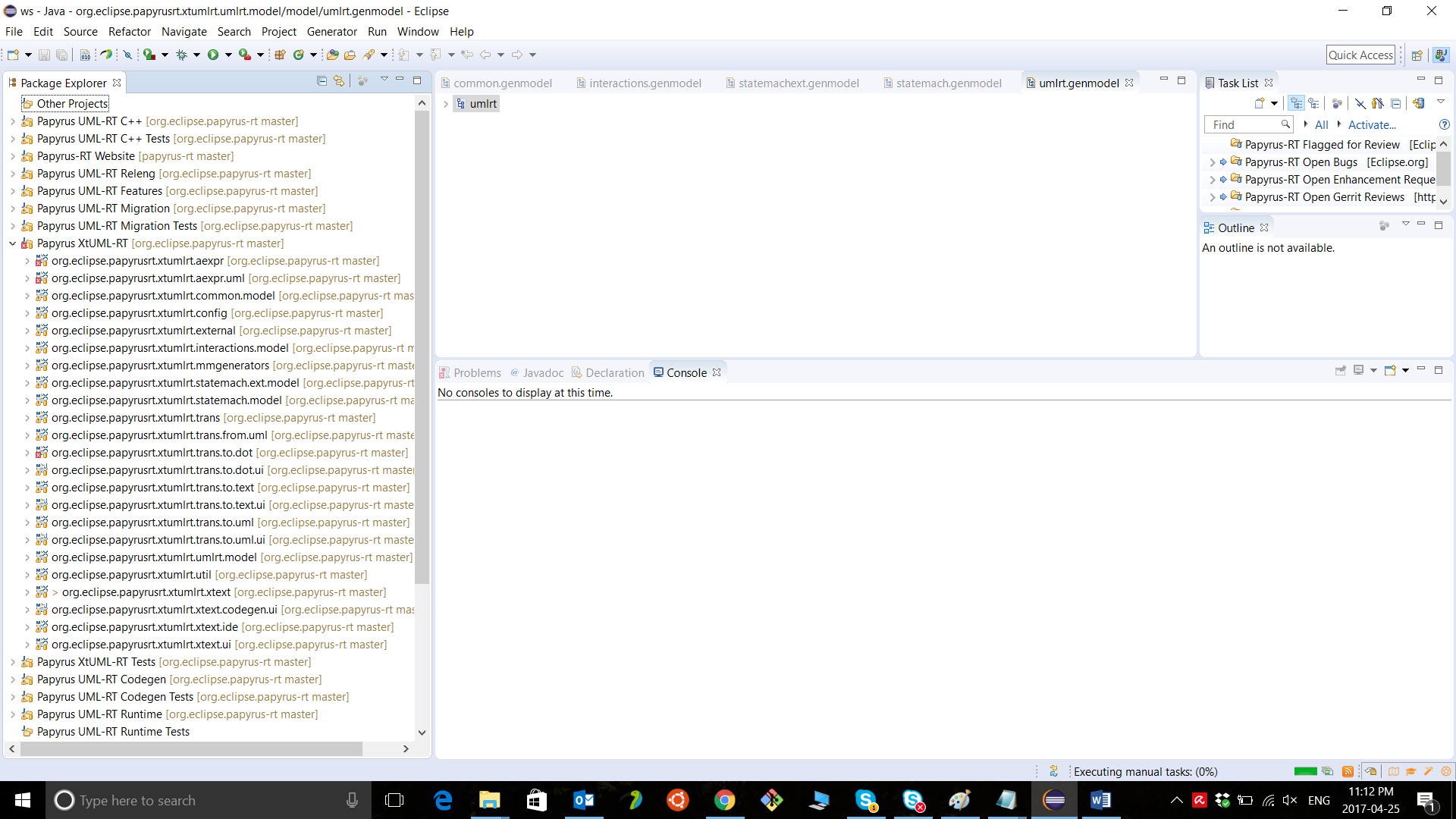Toggle Scheduled presentation in Task List toolbar

(x=1313, y=103)
